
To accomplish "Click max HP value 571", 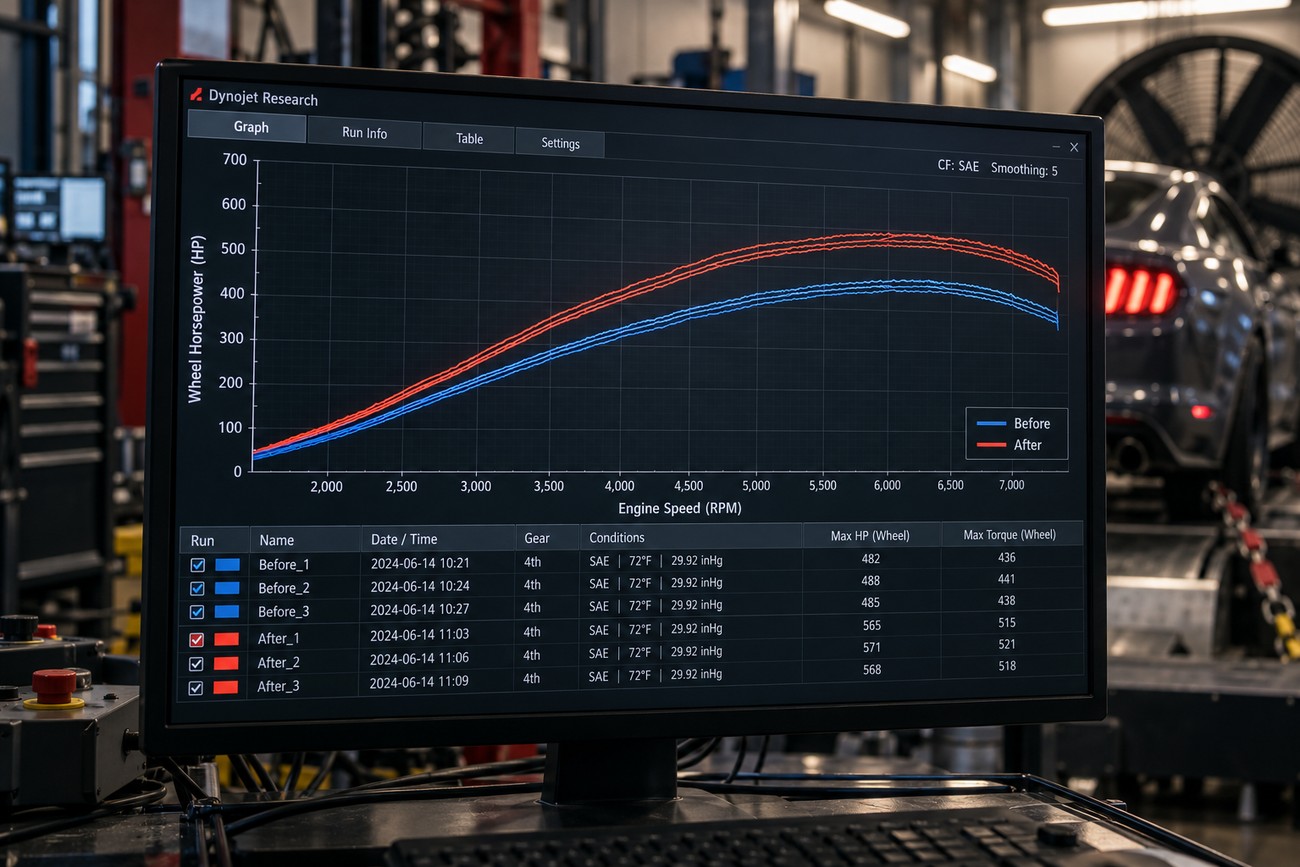I will [872, 648].
